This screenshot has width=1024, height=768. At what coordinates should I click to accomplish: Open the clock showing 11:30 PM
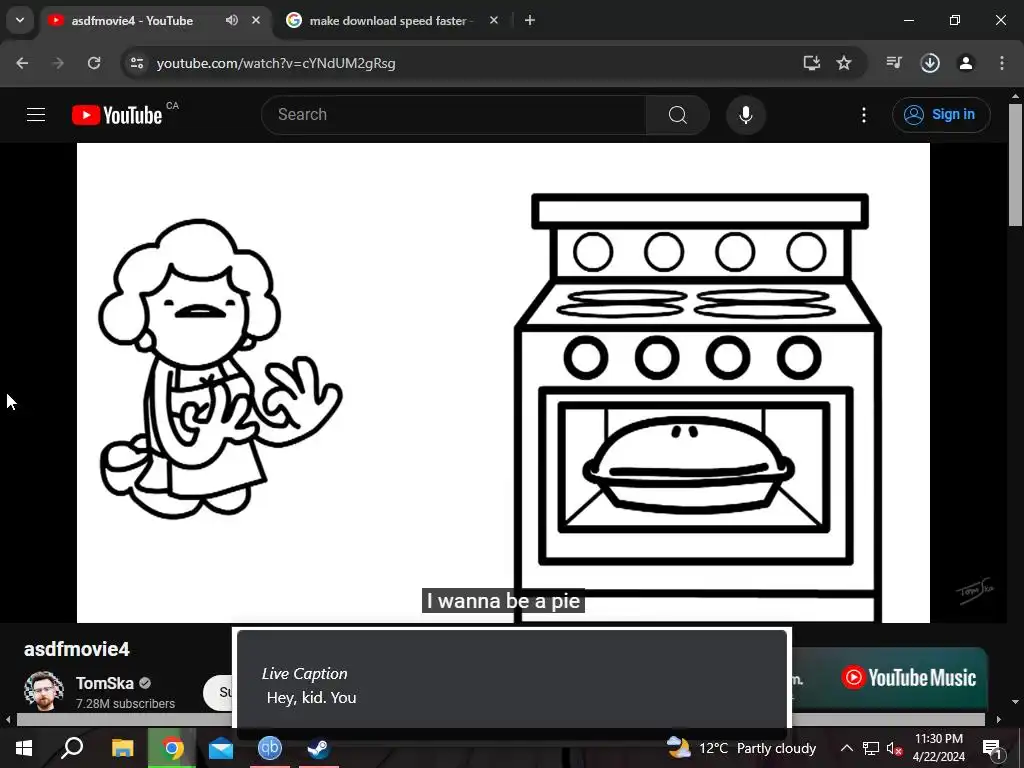(938, 748)
